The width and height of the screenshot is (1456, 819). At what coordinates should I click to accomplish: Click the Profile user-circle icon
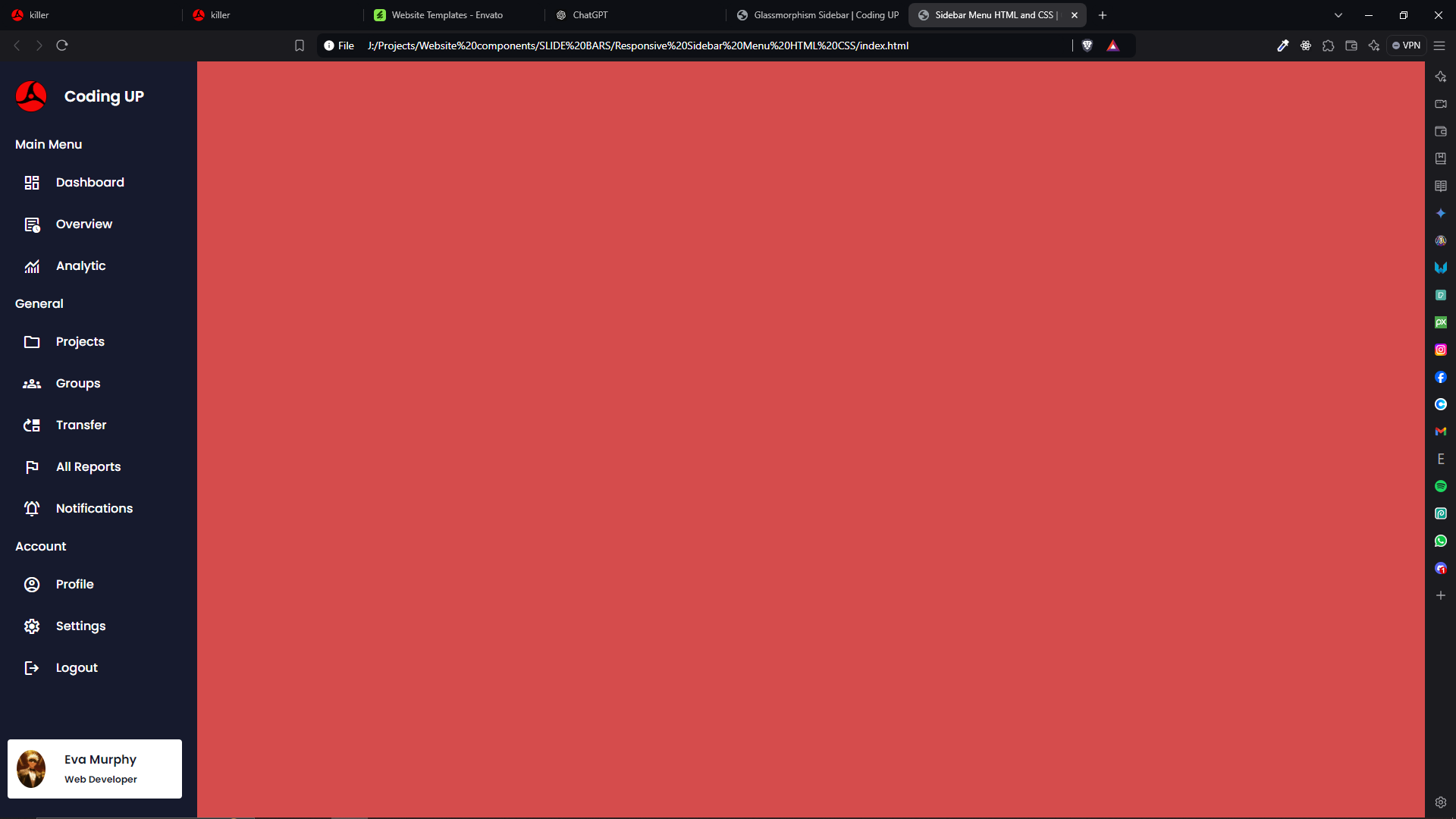(x=32, y=585)
